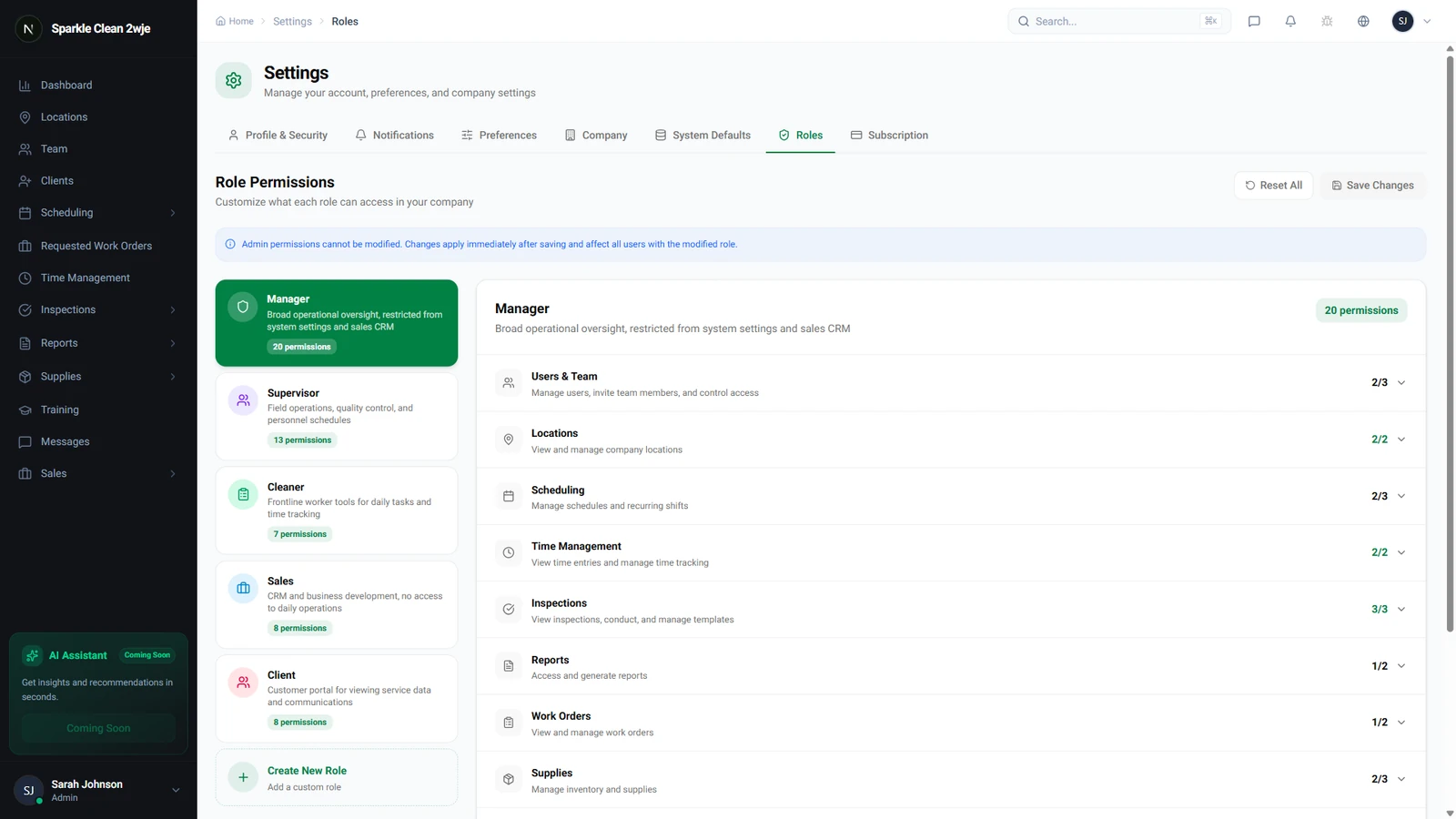The width and height of the screenshot is (1456, 819).
Task: Click the info icon in admin notice banner
Action: pyautogui.click(x=230, y=245)
